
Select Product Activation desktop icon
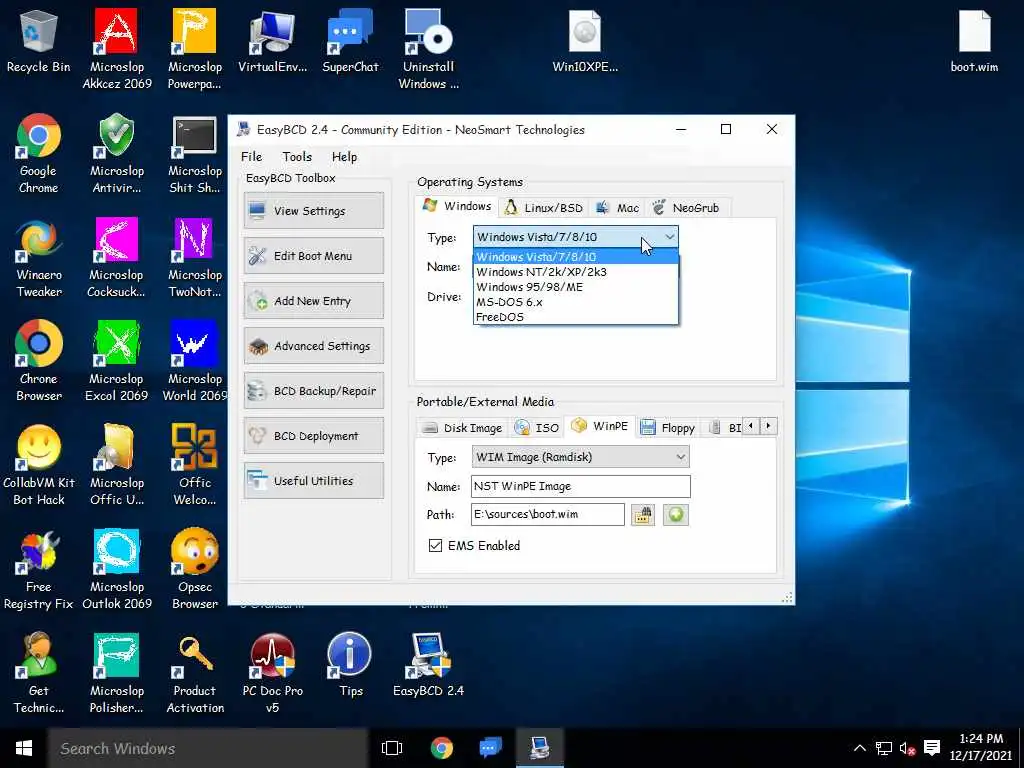click(x=195, y=673)
